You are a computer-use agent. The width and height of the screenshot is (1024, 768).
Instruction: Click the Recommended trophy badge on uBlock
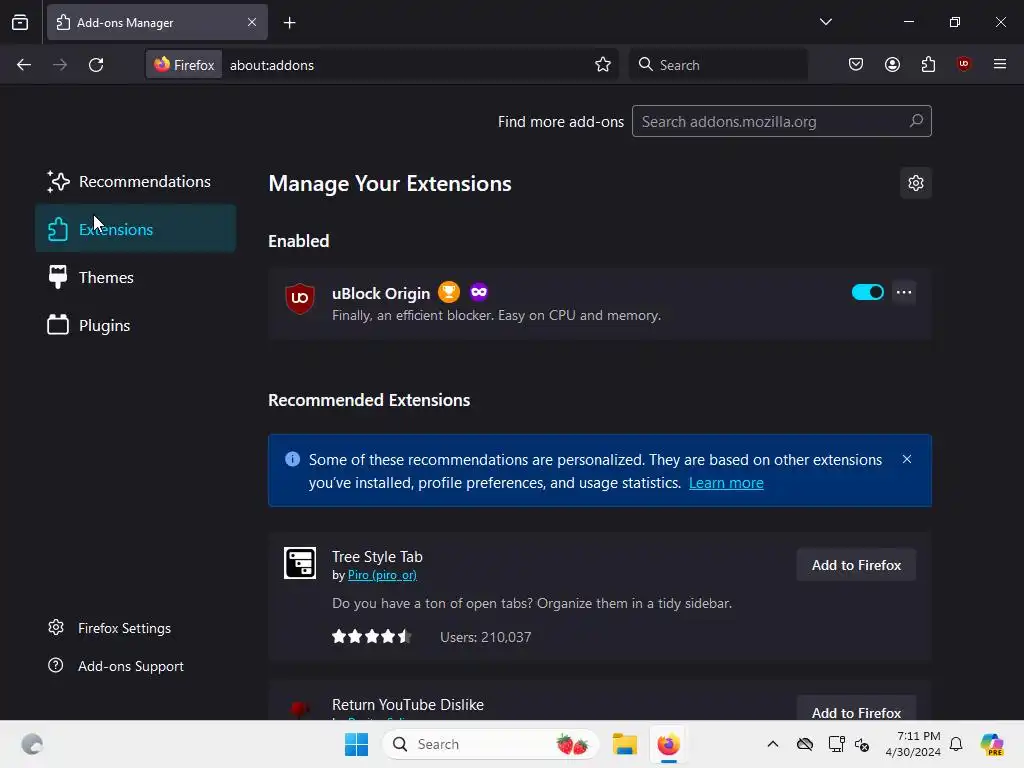click(449, 292)
